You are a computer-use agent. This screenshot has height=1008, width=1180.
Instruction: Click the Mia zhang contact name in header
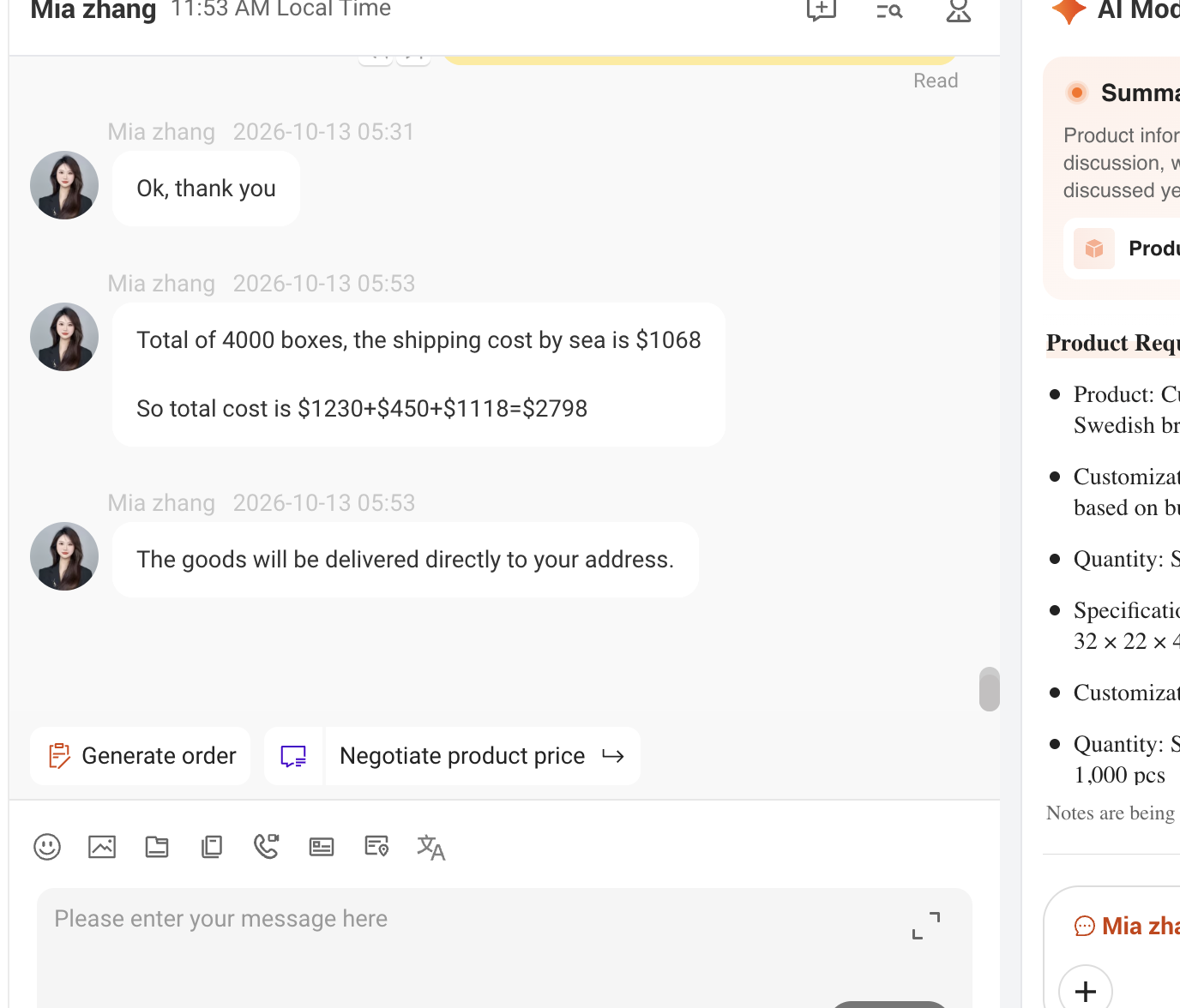click(x=93, y=10)
